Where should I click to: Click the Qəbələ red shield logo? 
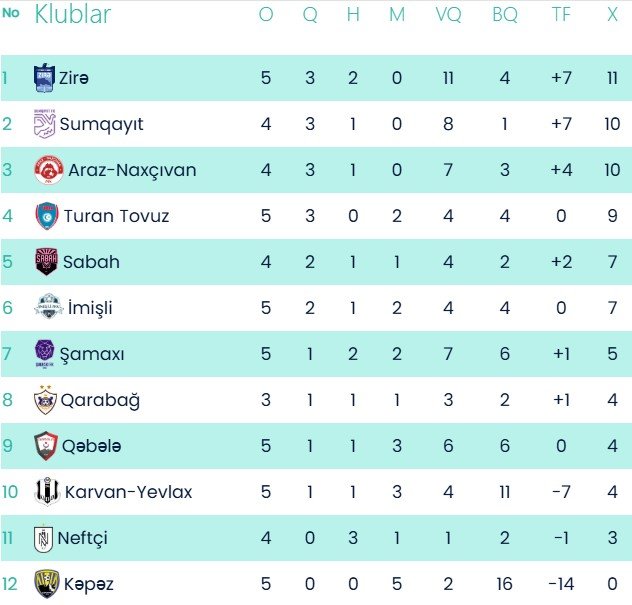46,446
